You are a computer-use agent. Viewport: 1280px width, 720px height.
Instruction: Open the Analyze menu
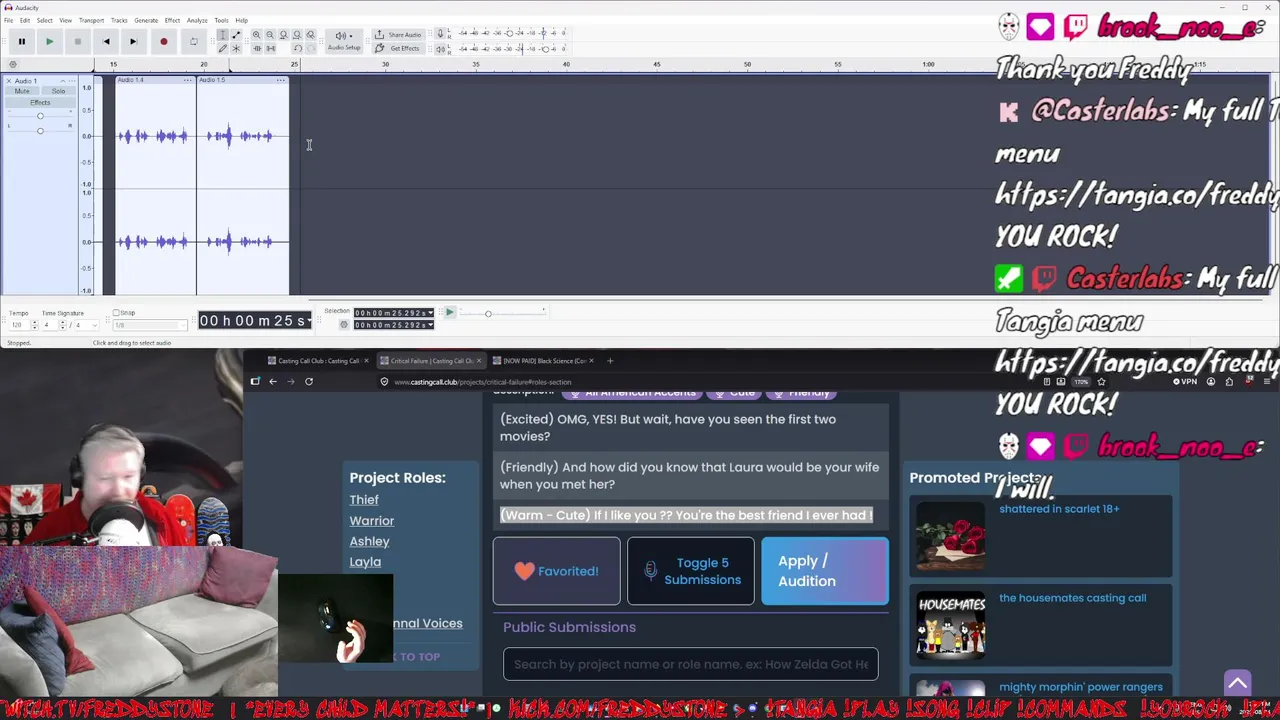(197, 20)
